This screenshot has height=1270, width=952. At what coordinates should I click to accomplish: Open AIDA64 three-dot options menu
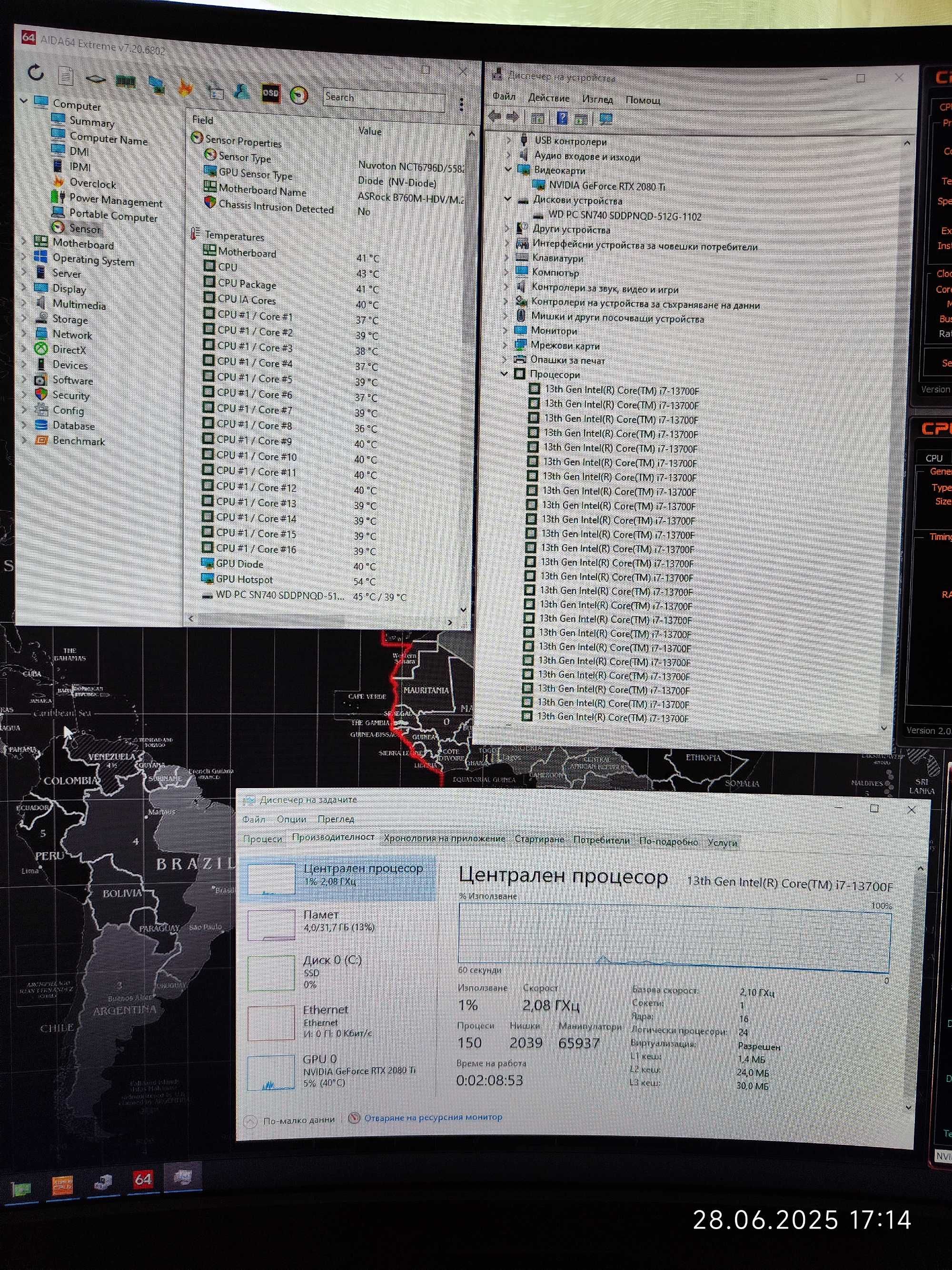click(x=461, y=104)
